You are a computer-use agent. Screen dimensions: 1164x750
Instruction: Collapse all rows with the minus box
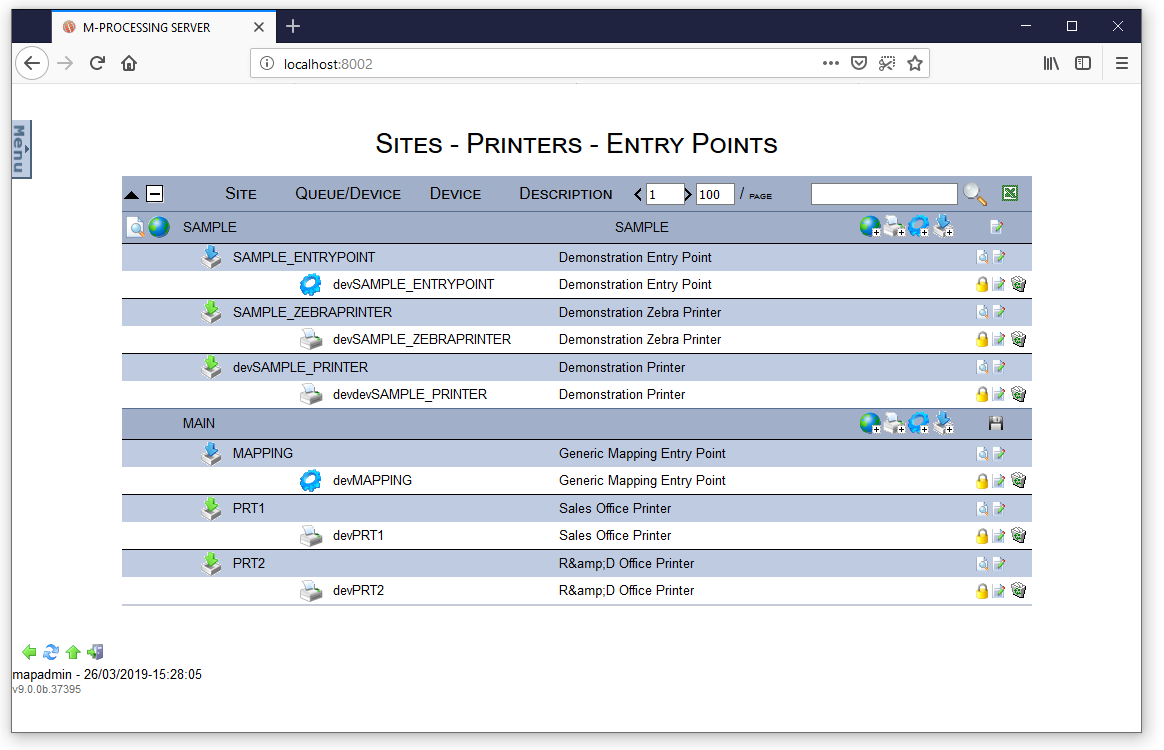[155, 194]
